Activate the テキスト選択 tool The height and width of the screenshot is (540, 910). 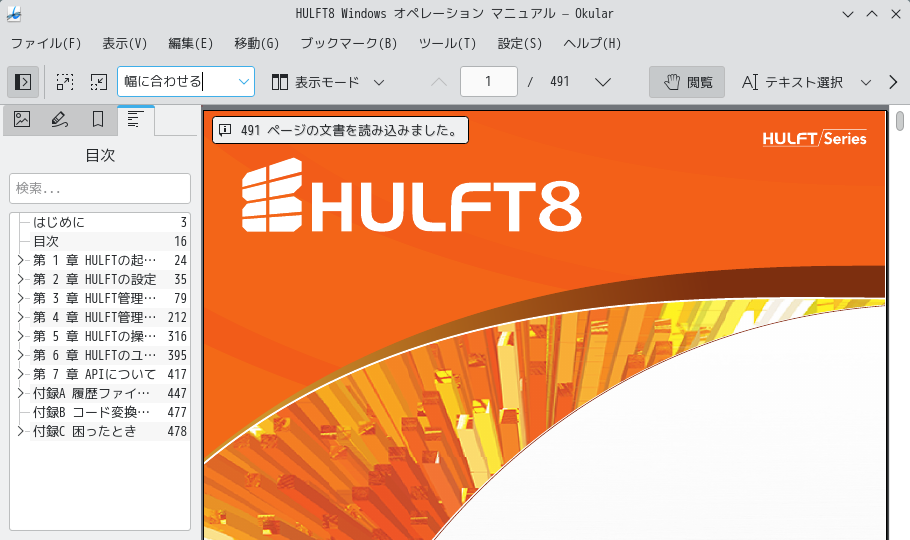click(x=792, y=82)
